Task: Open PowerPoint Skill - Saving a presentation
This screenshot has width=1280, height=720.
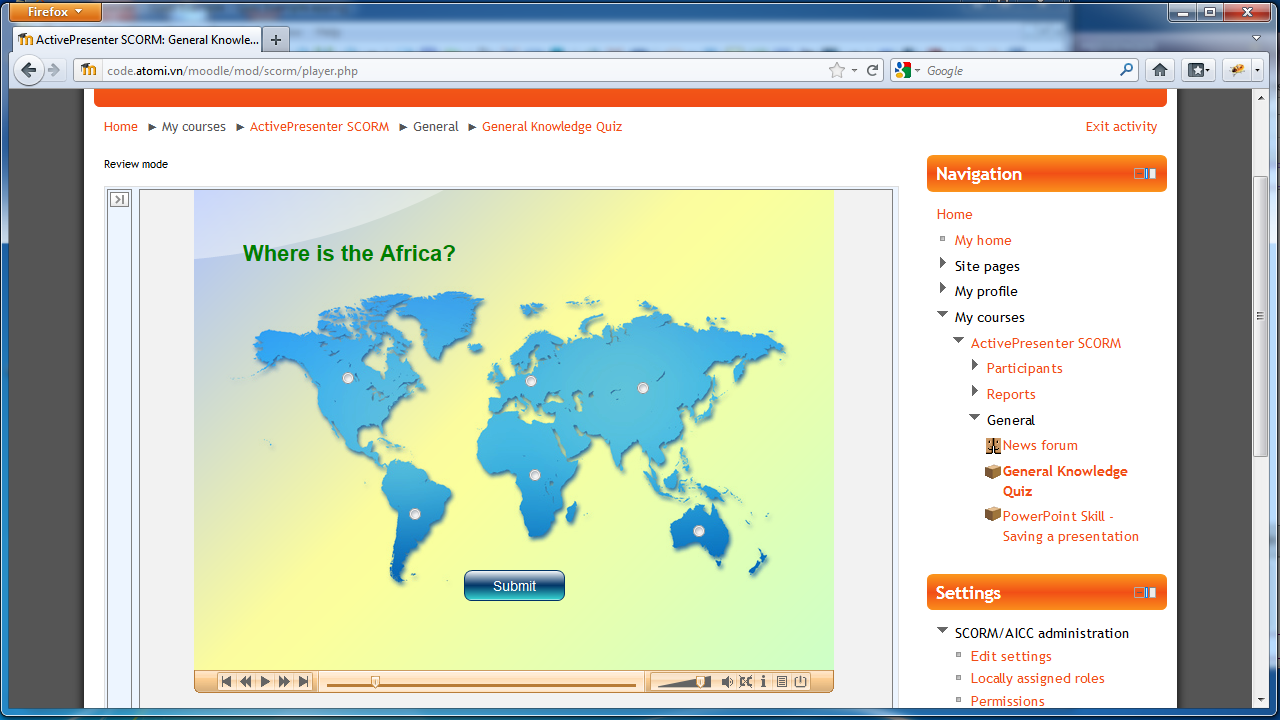Action: (1071, 526)
